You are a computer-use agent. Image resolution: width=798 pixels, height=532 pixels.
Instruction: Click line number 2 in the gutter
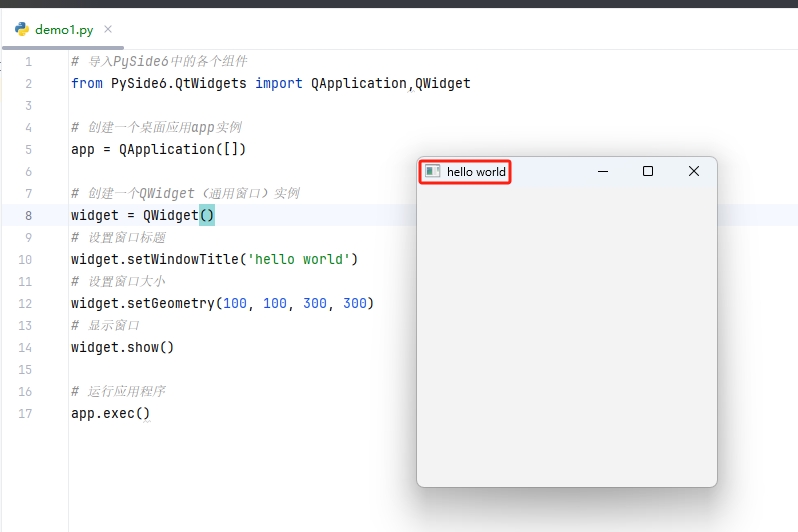28,84
